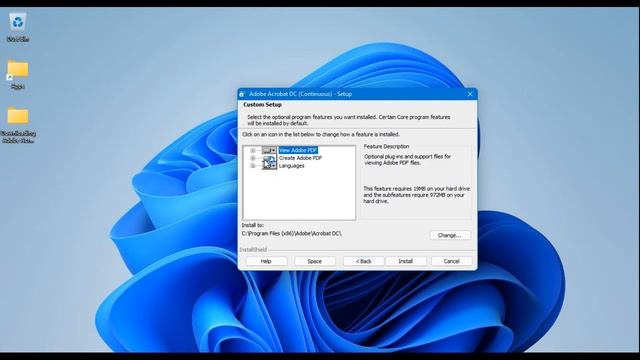Screen dimensions: 640x360
Task: Click the Feature Description label
Action: click(387, 147)
